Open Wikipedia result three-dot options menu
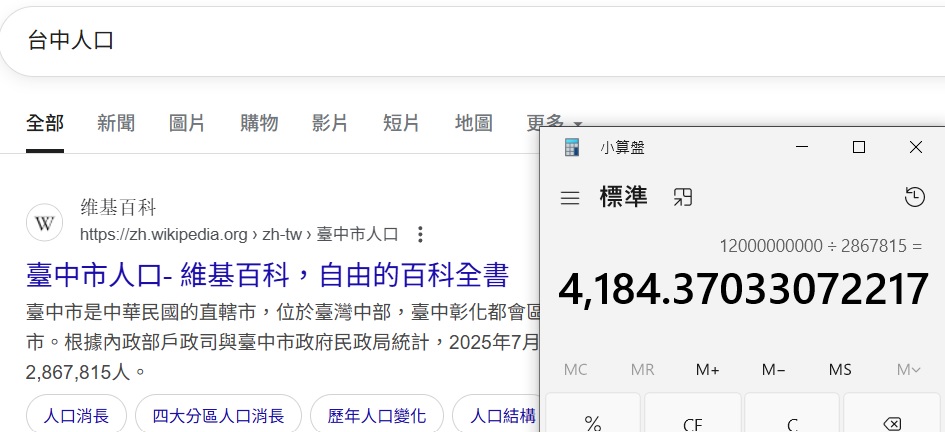Screen dimensions: 945x432 421,234
